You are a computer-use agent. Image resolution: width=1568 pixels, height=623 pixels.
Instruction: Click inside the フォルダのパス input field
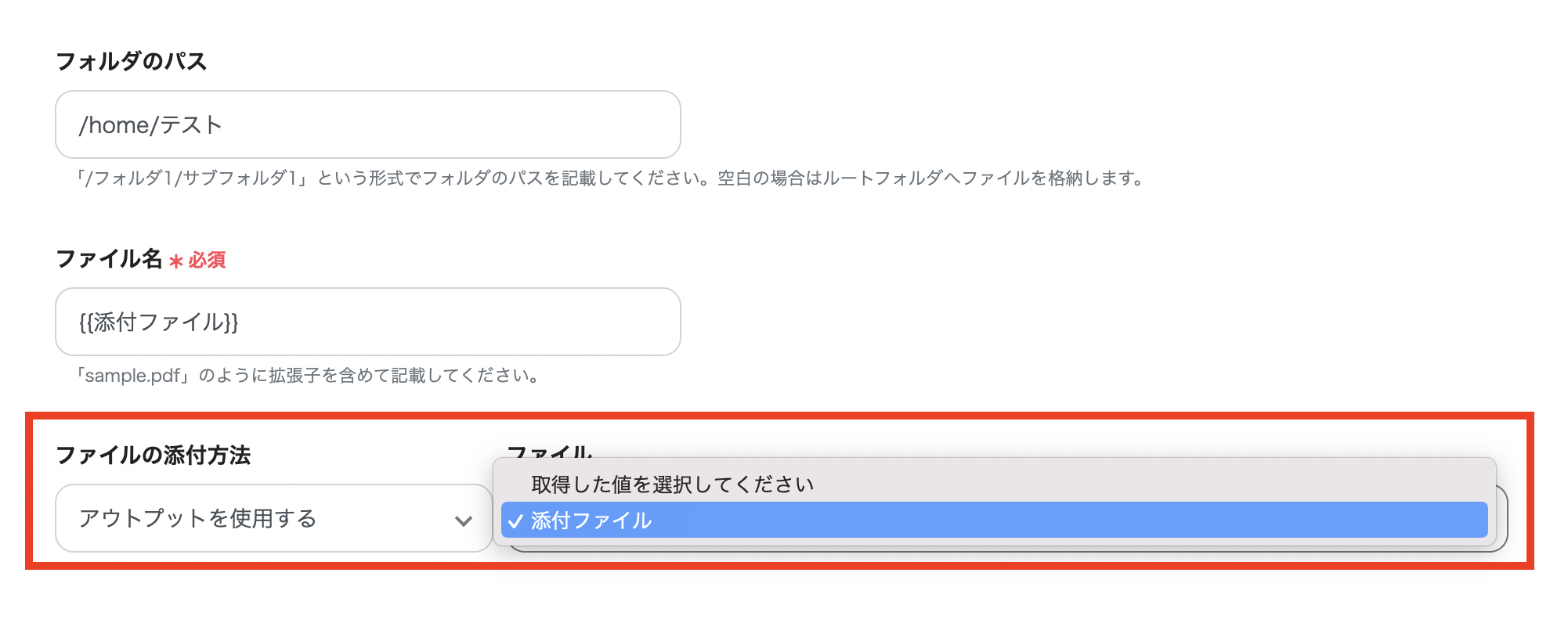point(367,124)
